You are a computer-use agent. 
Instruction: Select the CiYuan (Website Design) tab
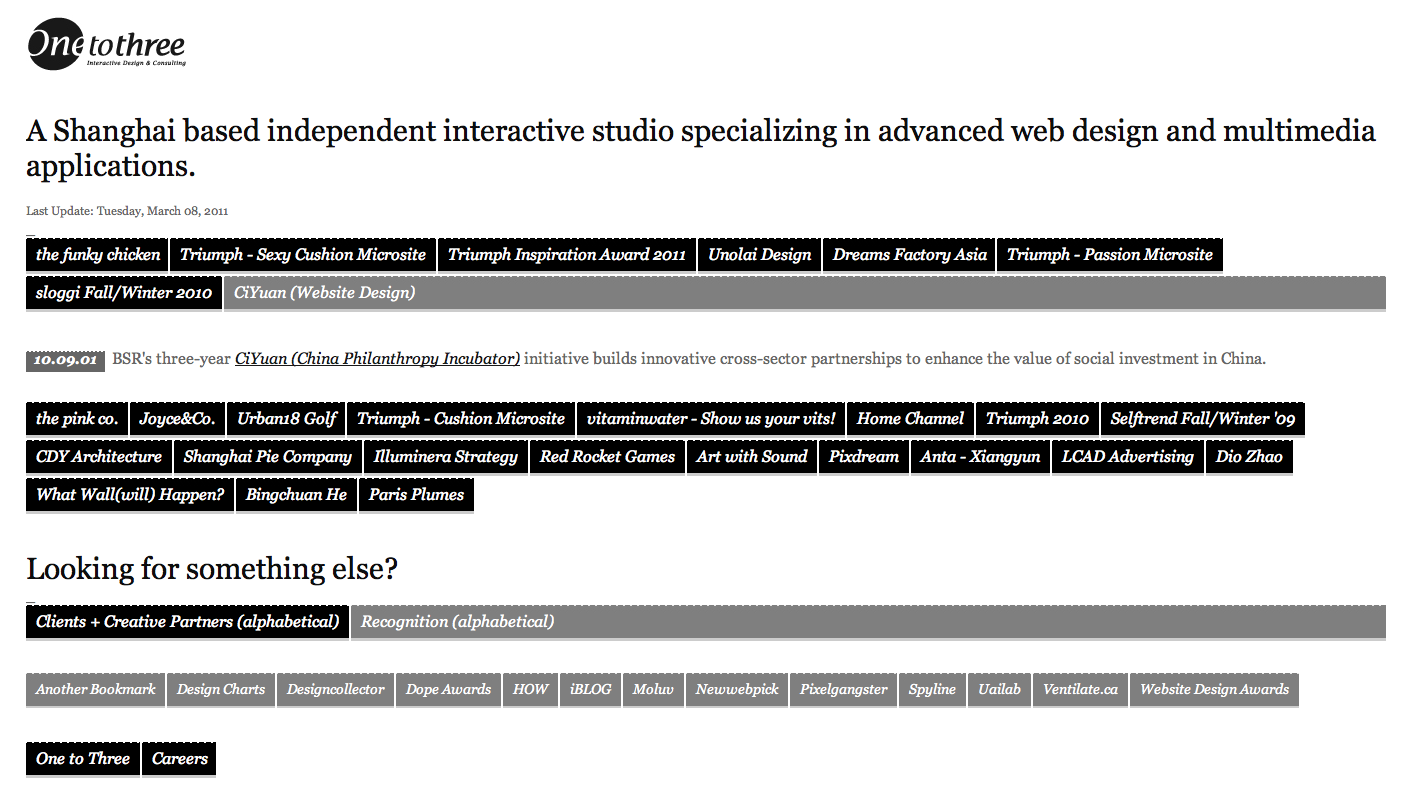(x=805, y=293)
